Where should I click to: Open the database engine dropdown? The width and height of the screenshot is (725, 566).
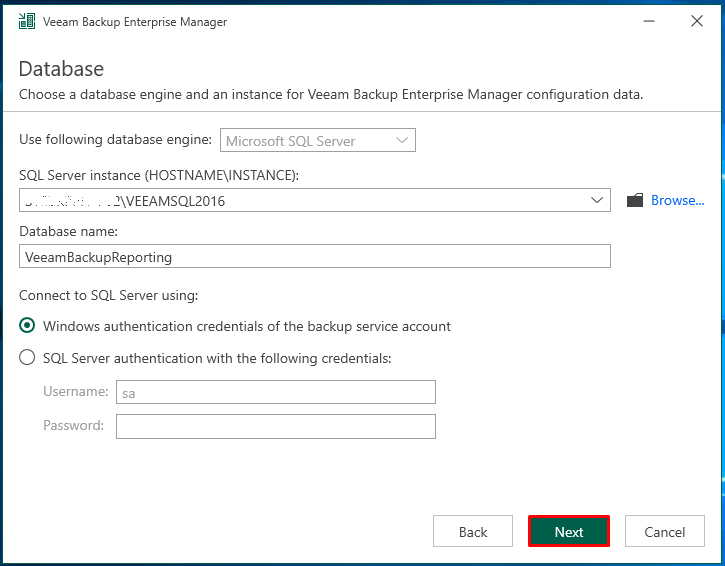click(x=318, y=141)
